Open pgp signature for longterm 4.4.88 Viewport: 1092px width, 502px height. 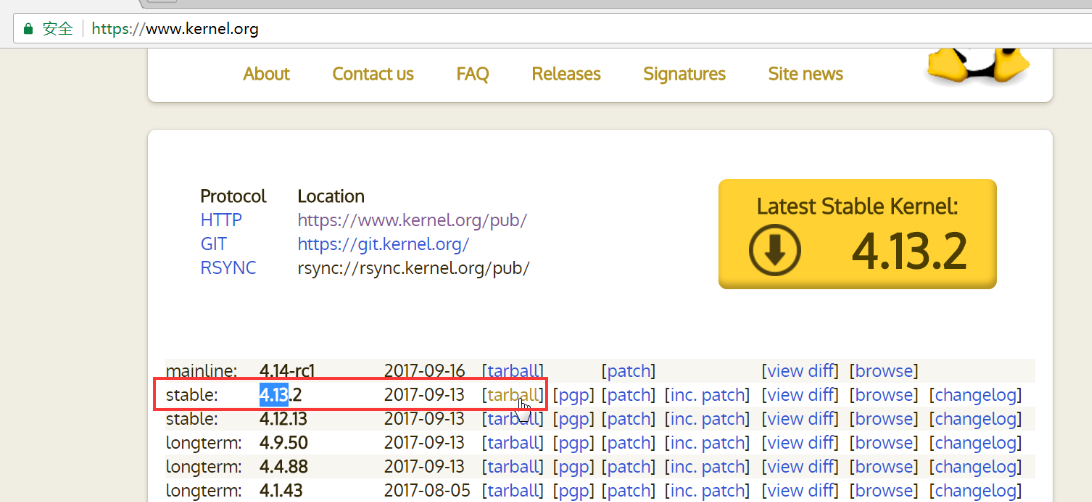tap(573, 466)
